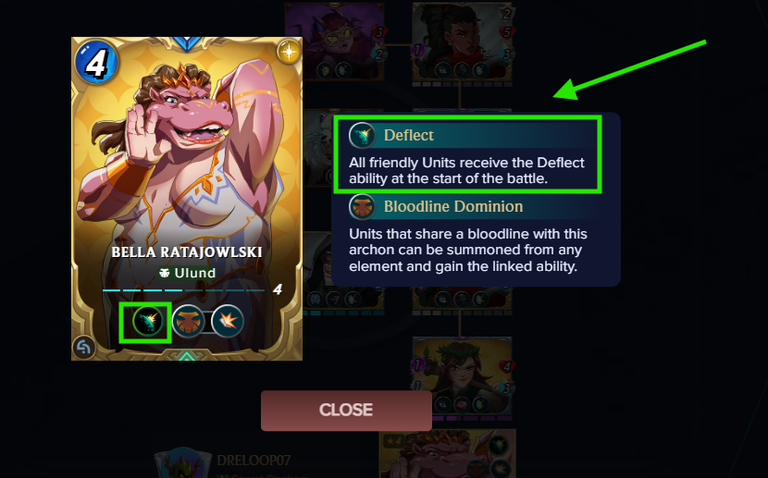
Task: Click the Bella Ratajowlski card artwork
Action: point(186,152)
